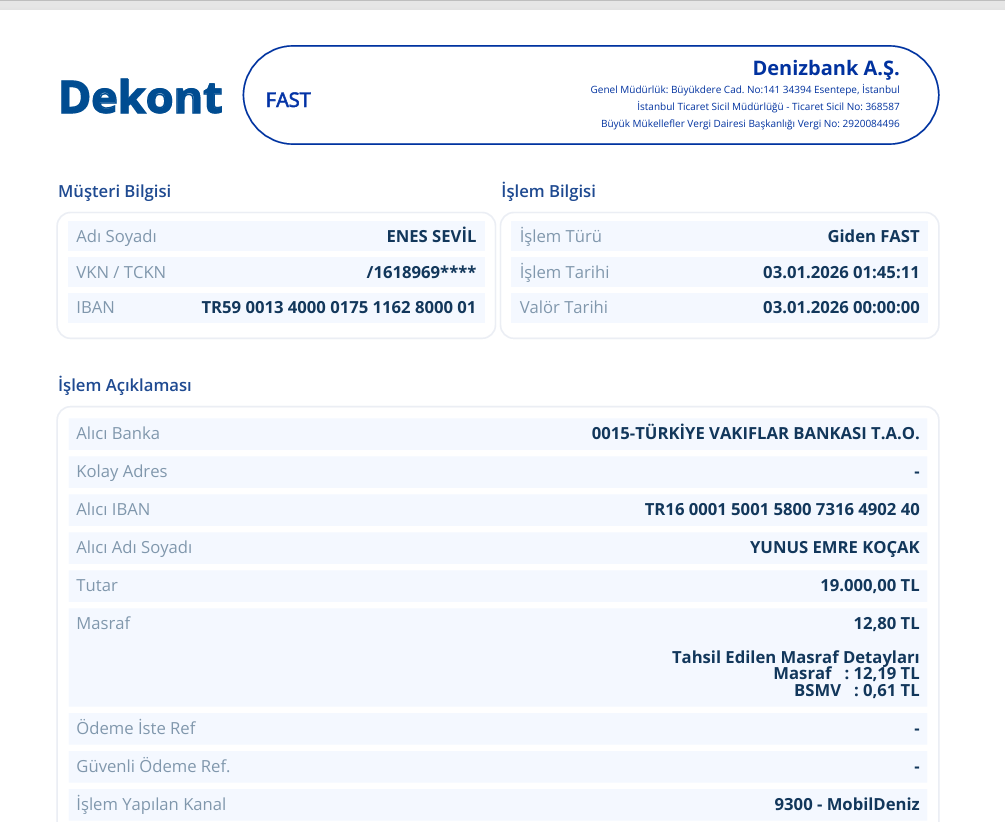Select sender IBAN TR59 0013 4000 0175 1162 8000 01
1005x822 pixels.
point(338,307)
